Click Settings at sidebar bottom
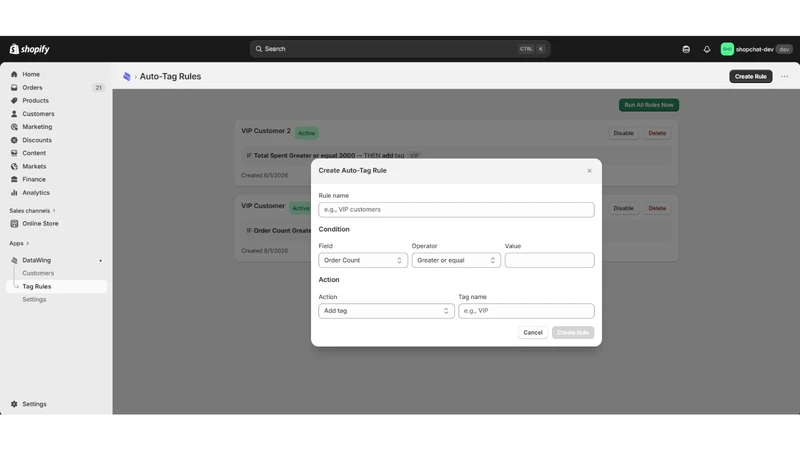 pyautogui.click(x=34, y=404)
